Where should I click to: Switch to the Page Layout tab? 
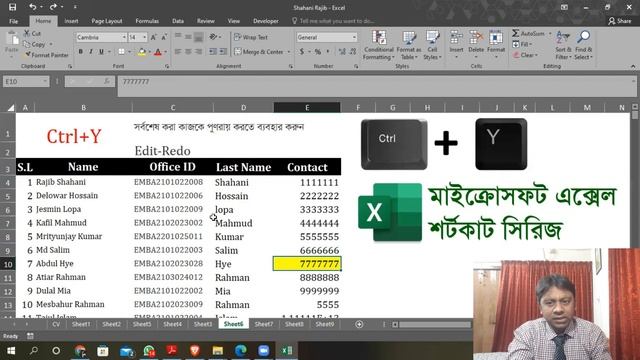point(107,21)
